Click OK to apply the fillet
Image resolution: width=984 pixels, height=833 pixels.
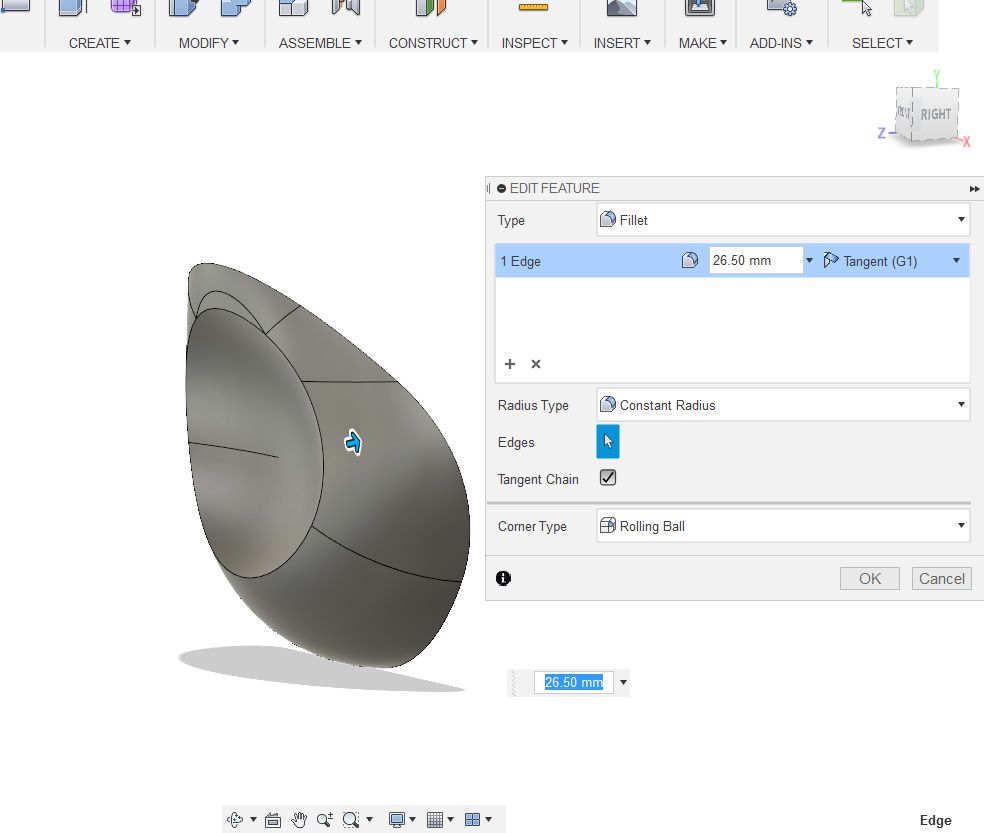pos(870,579)
